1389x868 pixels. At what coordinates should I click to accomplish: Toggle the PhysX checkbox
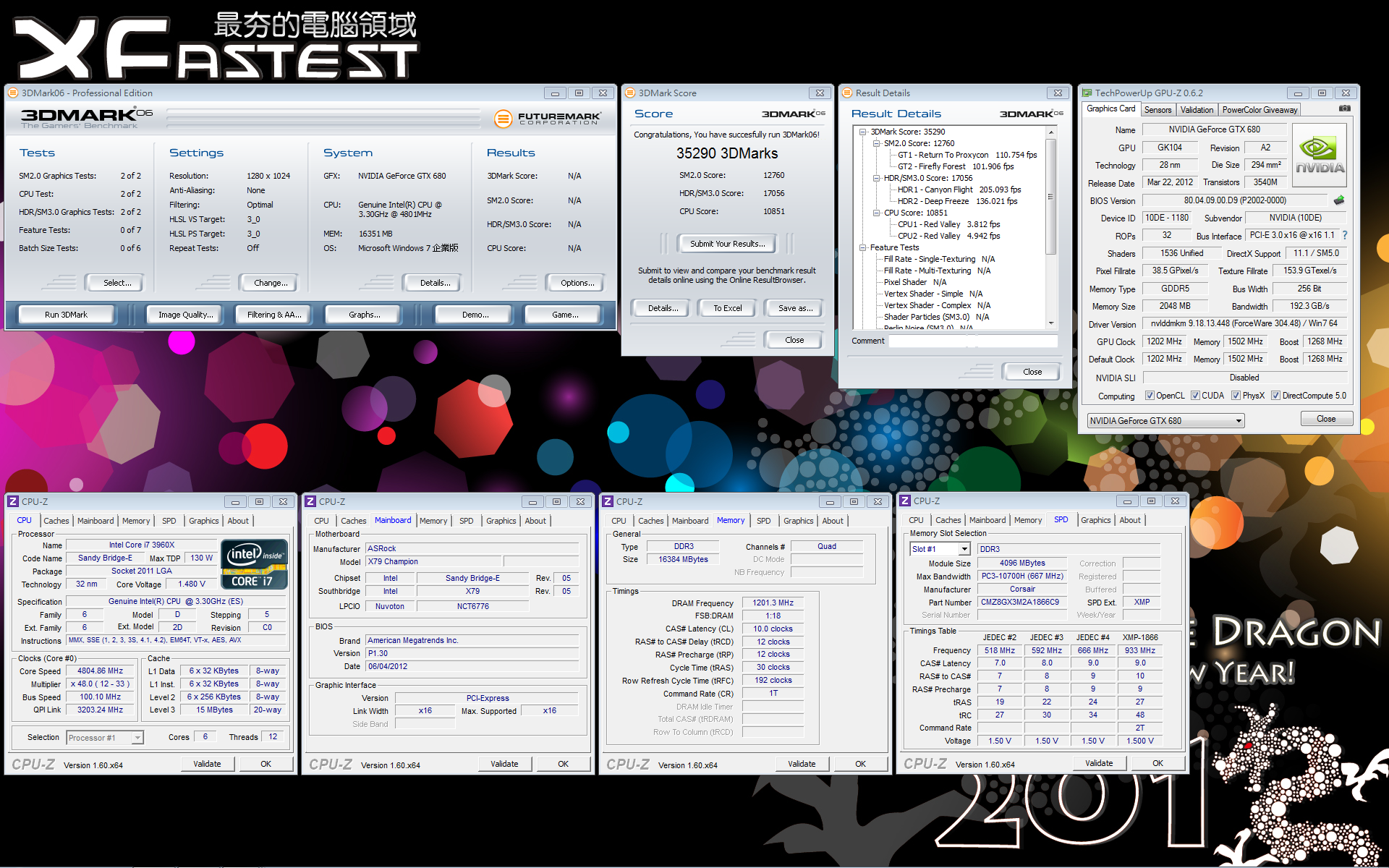coord(1236,396)
